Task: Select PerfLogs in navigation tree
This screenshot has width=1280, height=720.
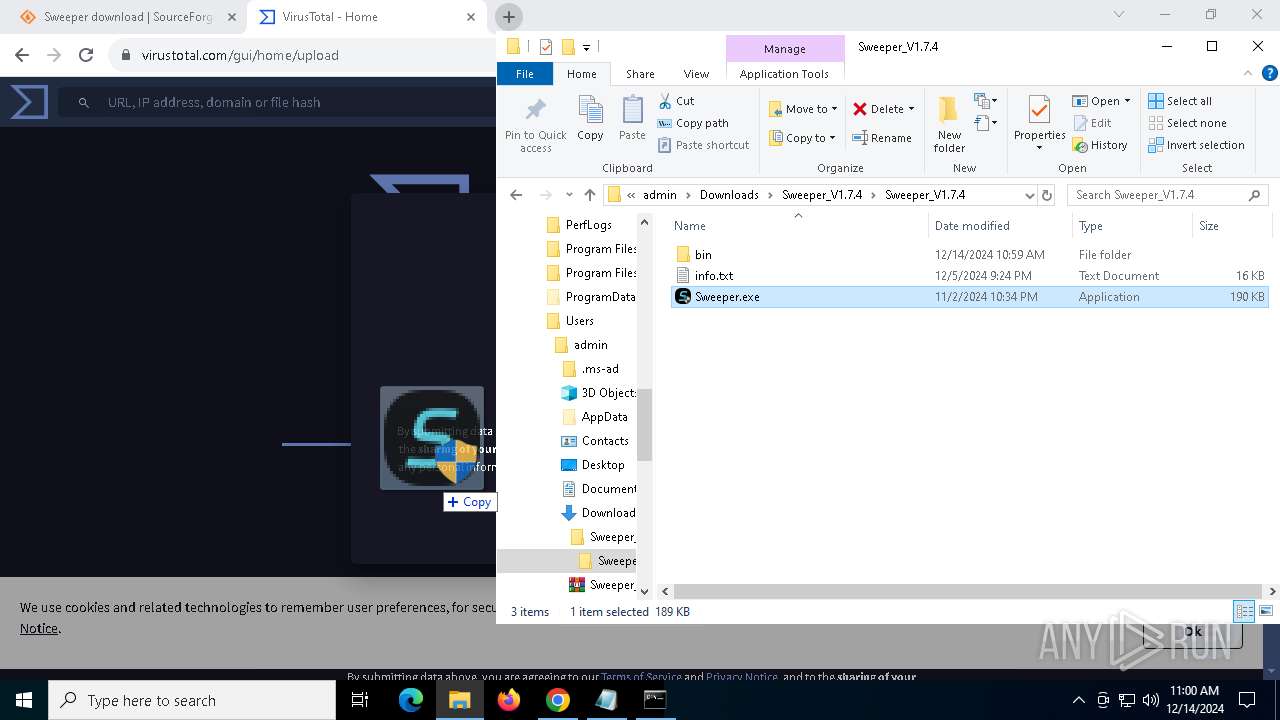Action: click(x=588, y=225)
